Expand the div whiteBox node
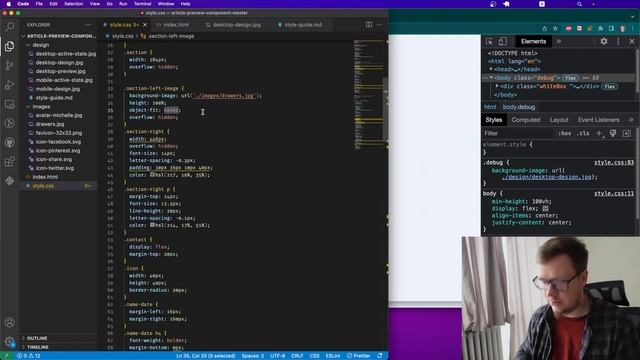The width and height of the screenshot is (640, 360). (x=497, y=86)
